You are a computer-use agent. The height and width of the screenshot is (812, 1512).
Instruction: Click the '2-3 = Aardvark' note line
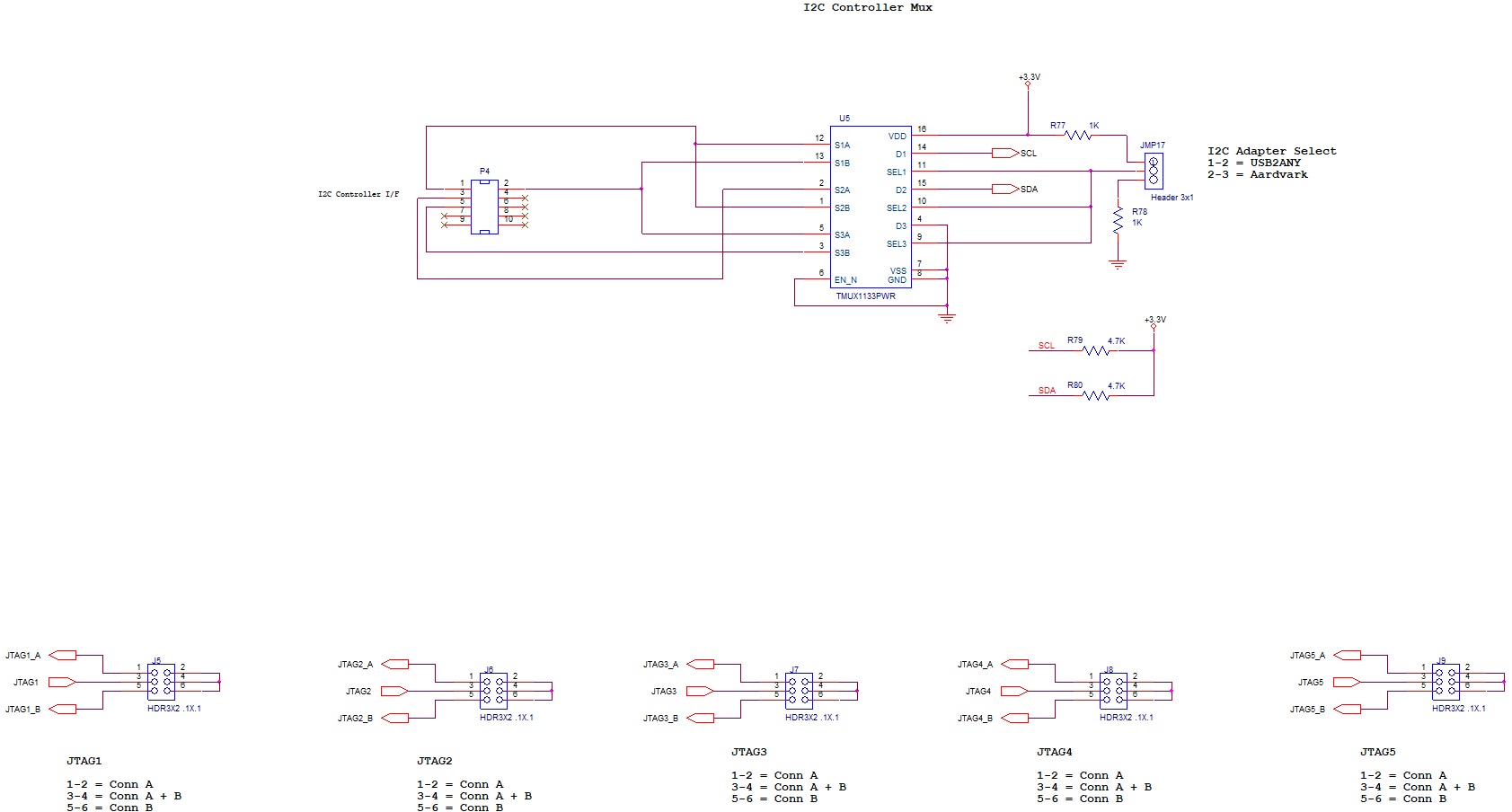click(1258, 174)
